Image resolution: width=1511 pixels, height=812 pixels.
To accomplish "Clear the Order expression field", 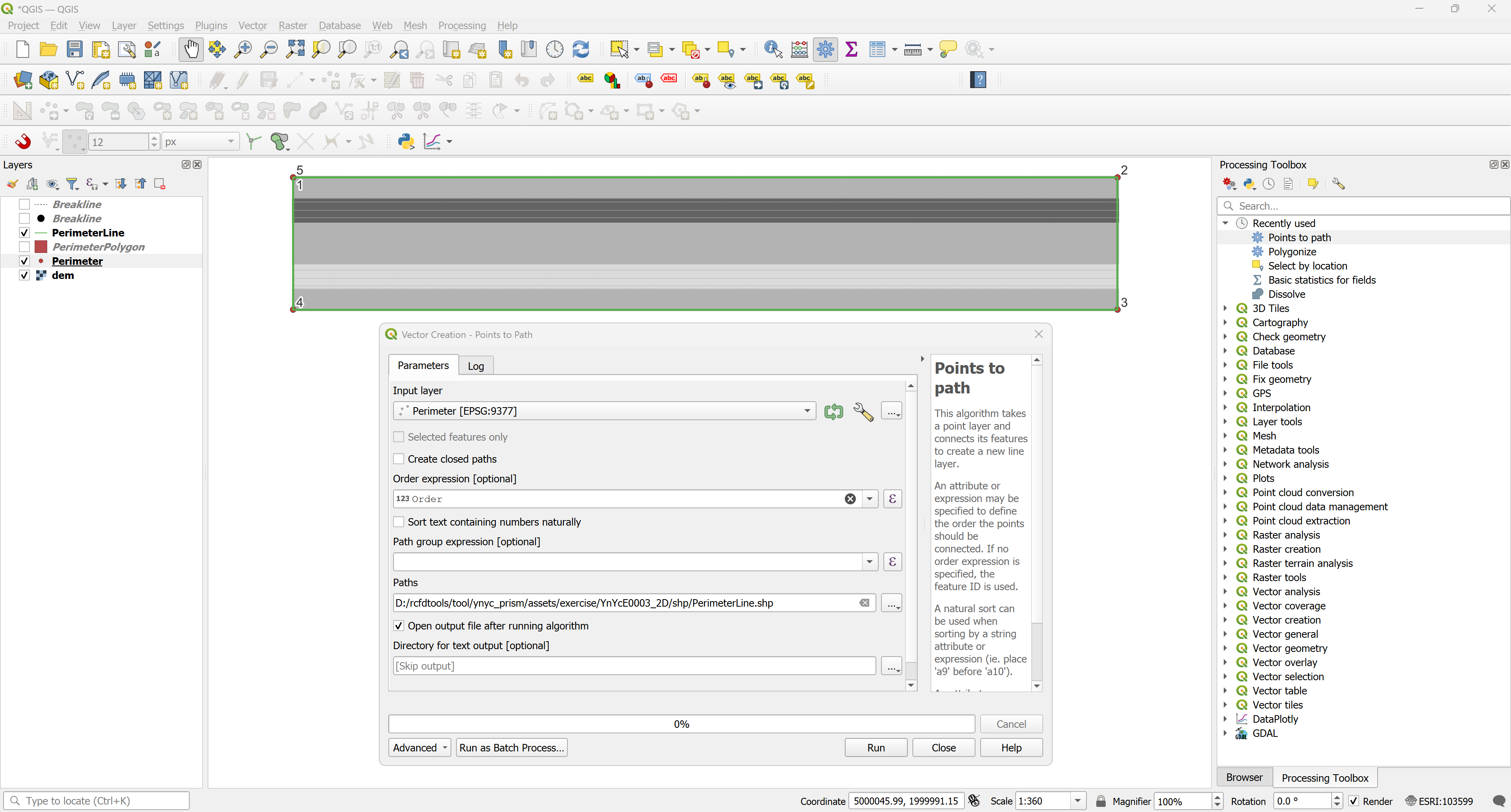I will (x=850, y=499).
